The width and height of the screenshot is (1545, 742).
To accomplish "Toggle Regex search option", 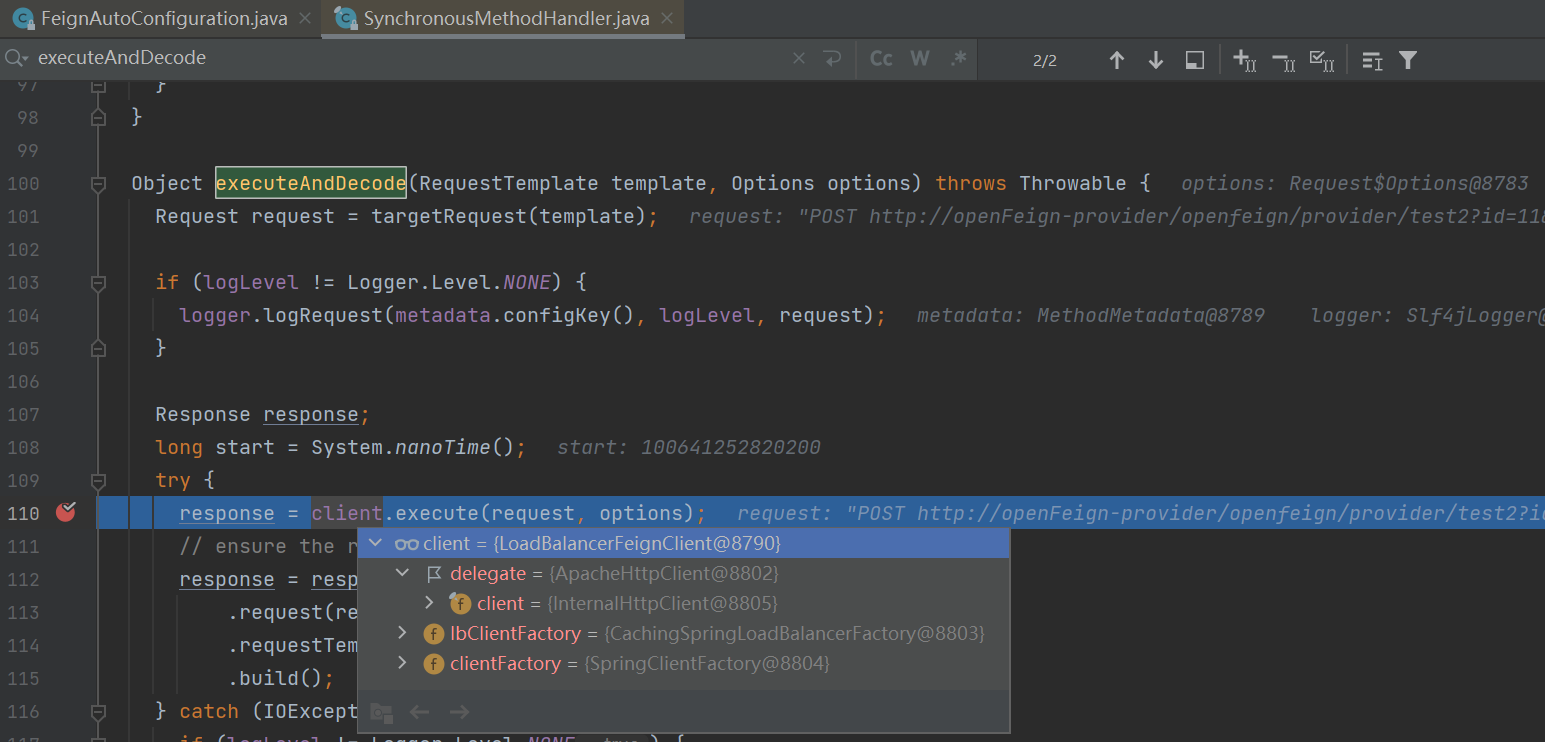I will [958, 59].
